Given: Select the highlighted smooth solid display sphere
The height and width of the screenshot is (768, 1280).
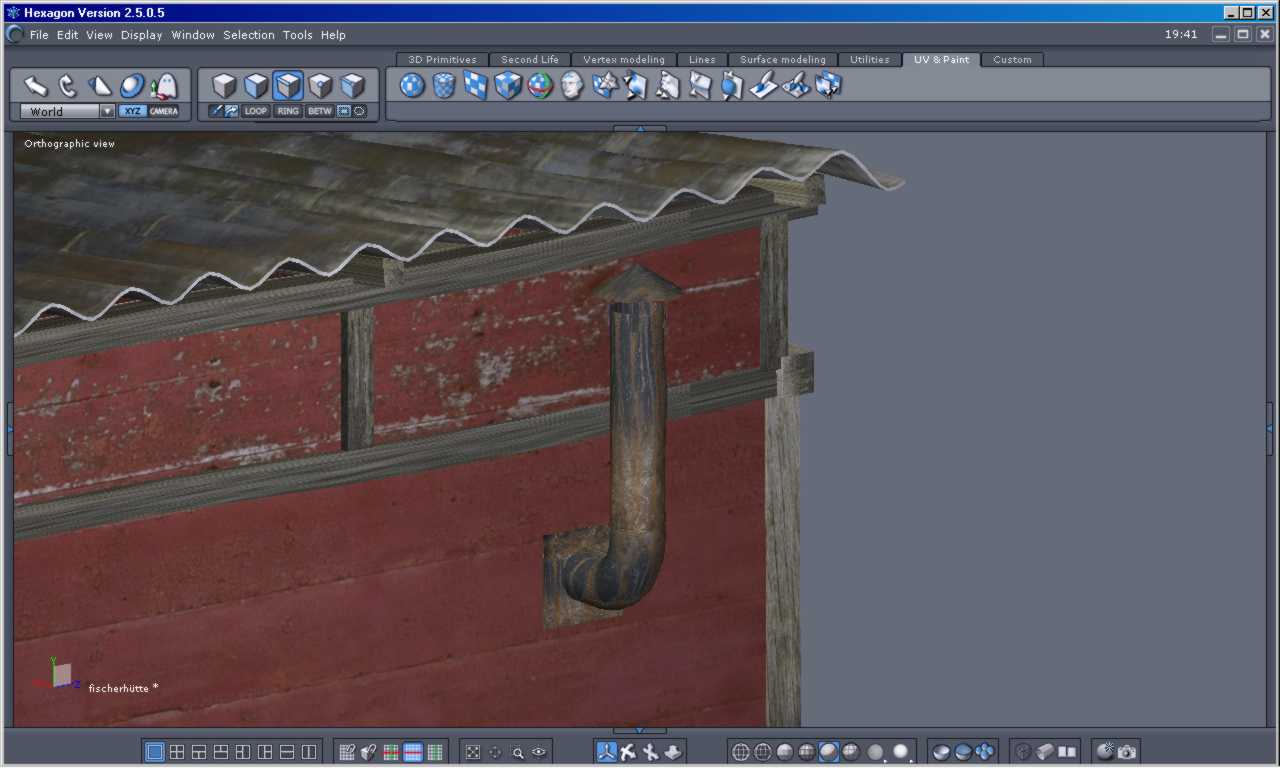Looking at the screenshot, I should tap(829, 752).
